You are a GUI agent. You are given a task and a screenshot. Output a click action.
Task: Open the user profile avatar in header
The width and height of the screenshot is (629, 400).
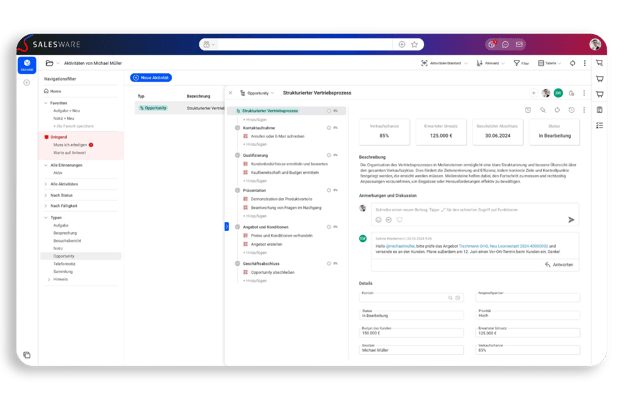pos(595,44)
